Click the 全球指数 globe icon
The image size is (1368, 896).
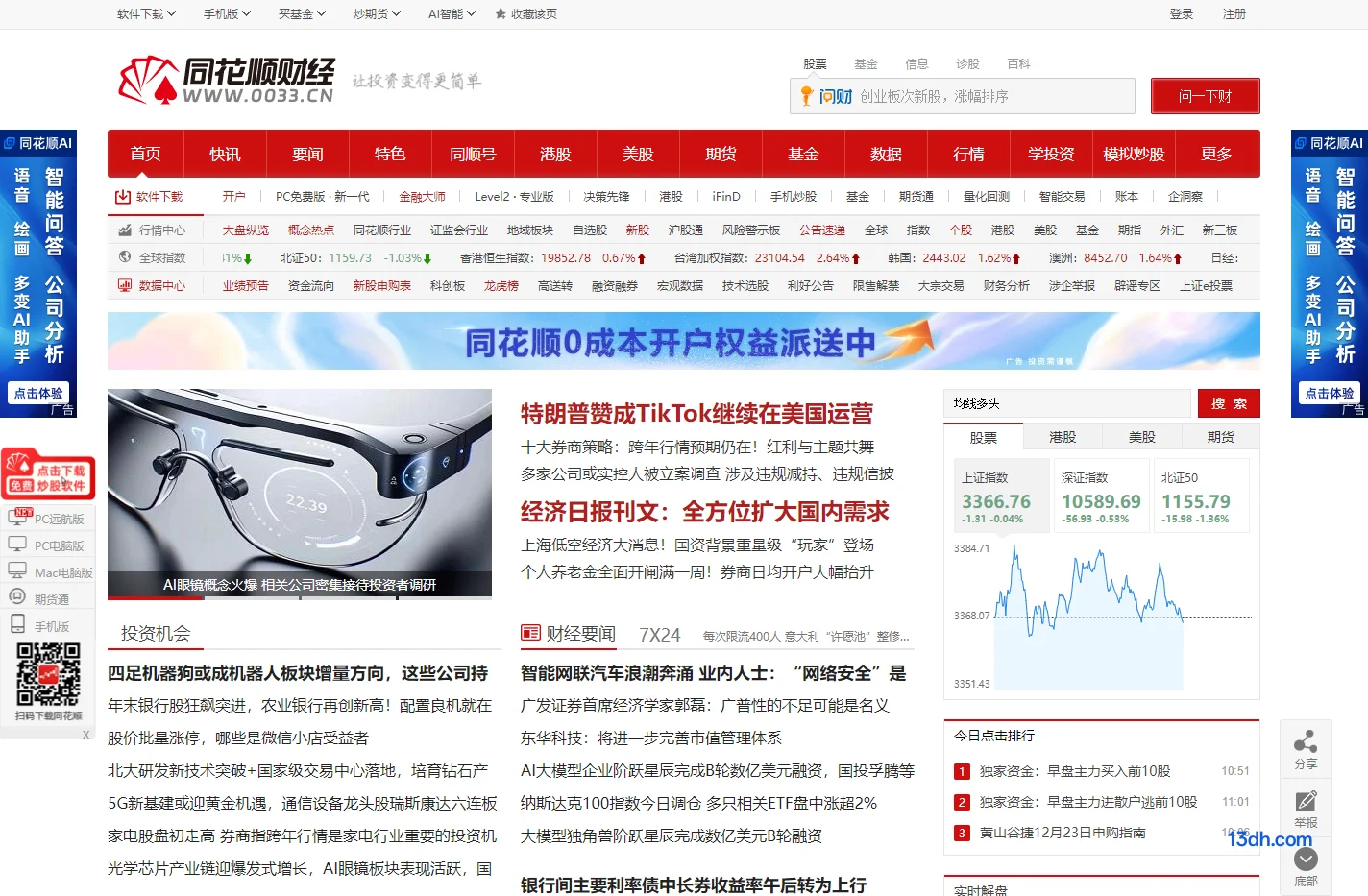coord(125,257)
